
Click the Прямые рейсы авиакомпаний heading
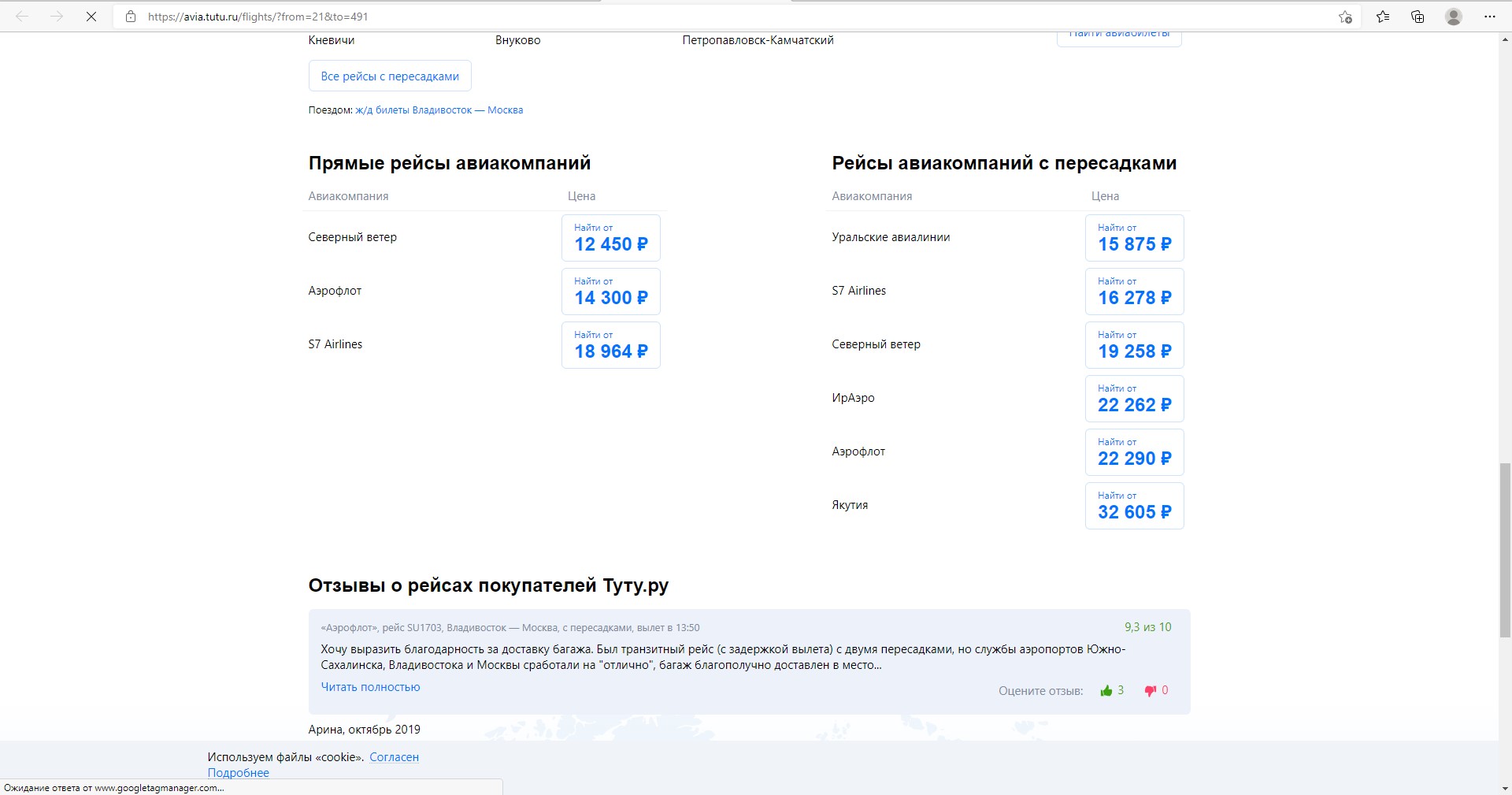[450, 163]
